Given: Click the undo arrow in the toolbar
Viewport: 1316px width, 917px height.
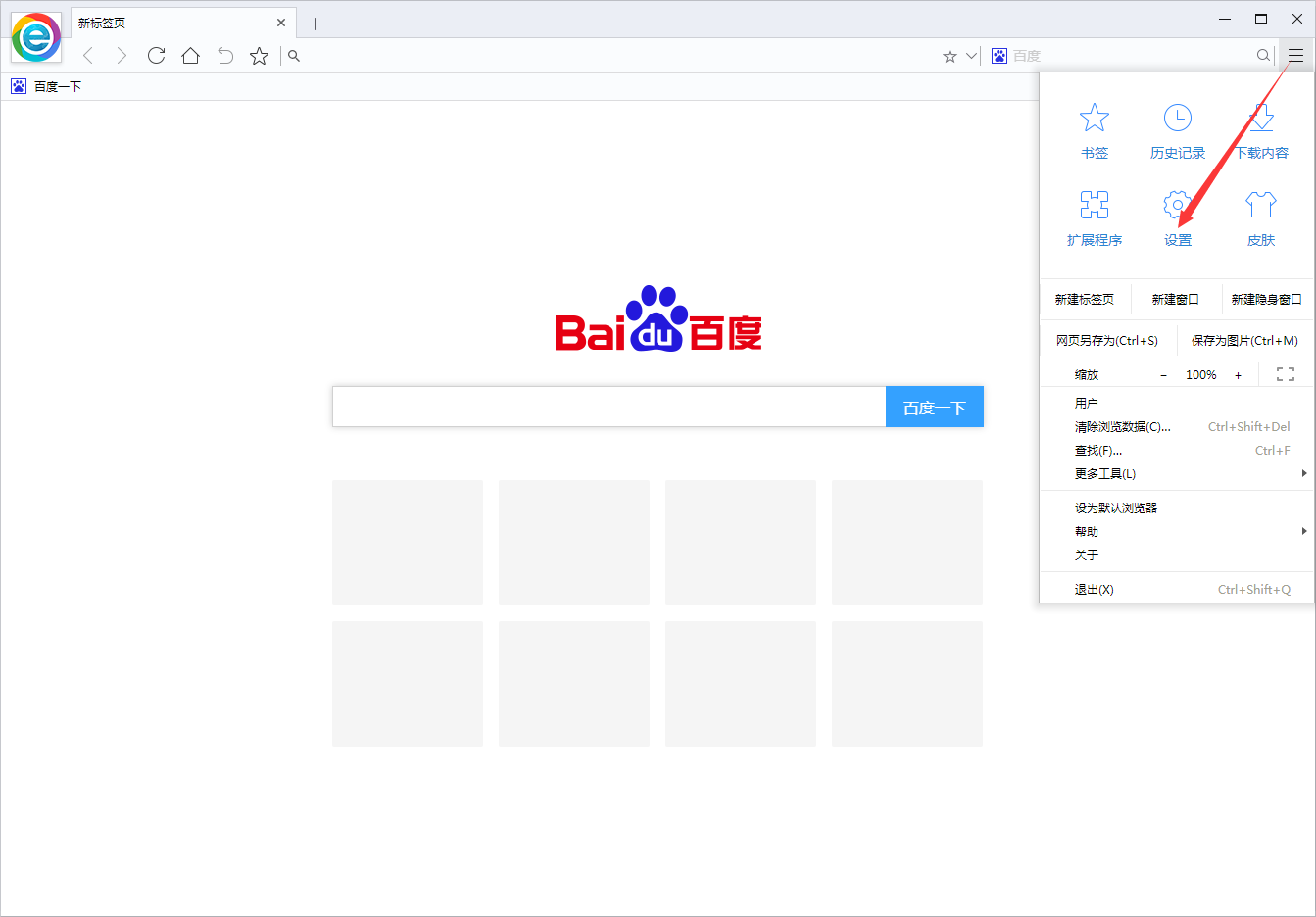Looking at the screenshot, I should [x=224, y=56].
